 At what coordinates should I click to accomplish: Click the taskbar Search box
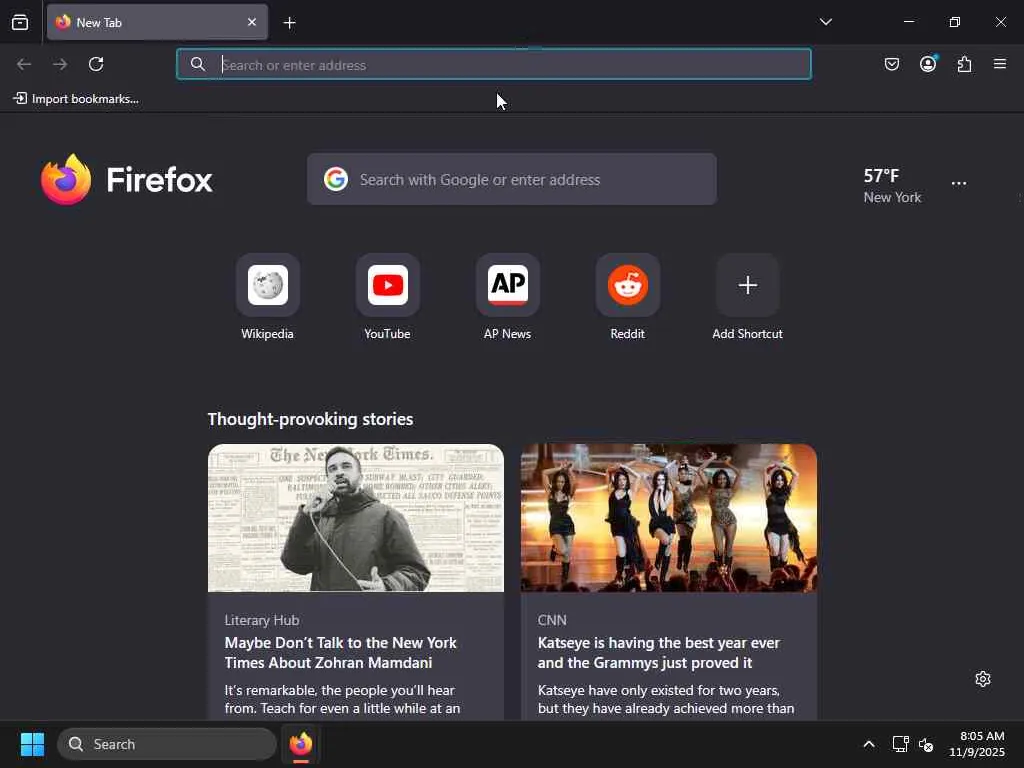(167, 744)
